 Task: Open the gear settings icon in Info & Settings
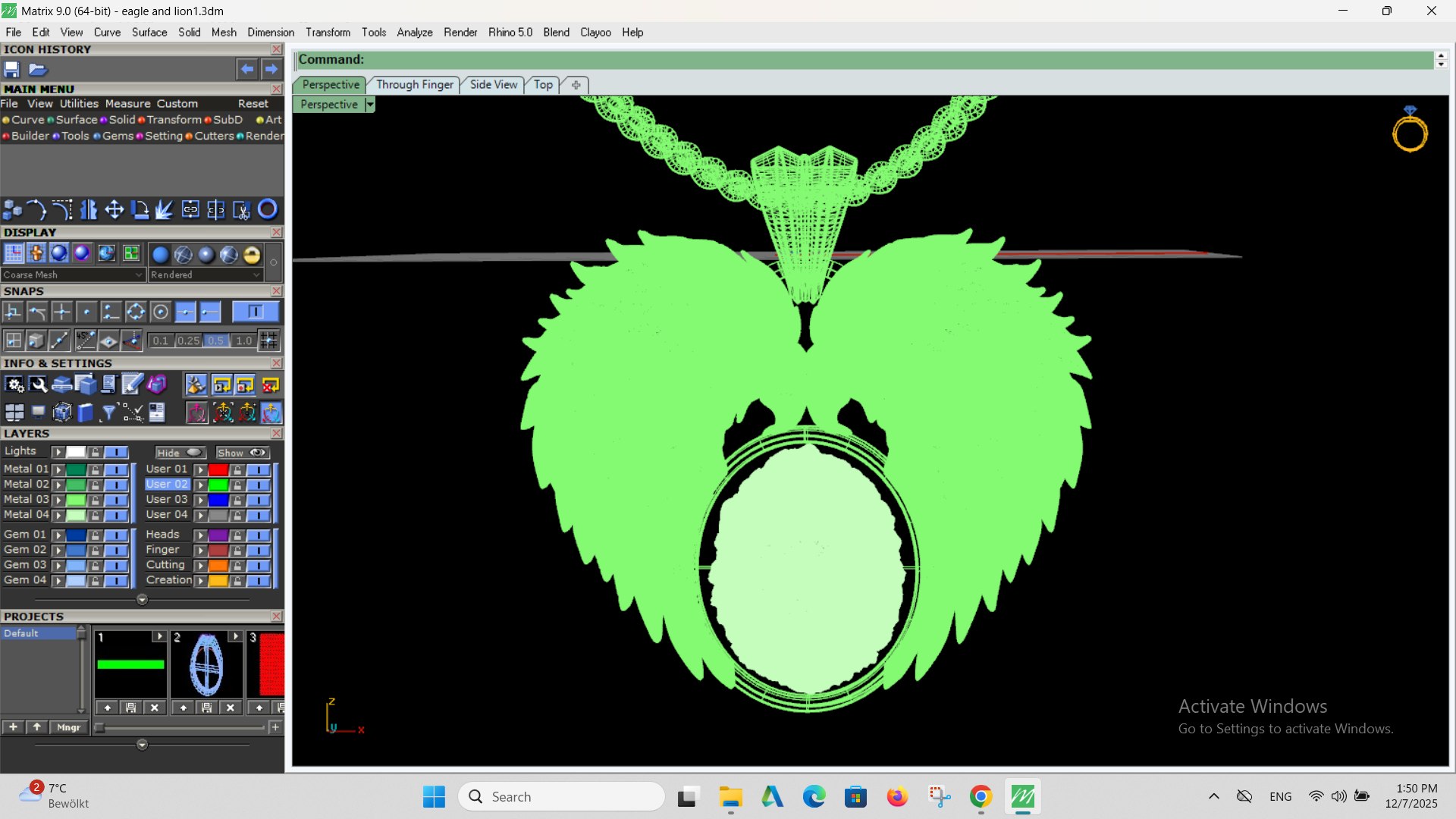coord(14,385)
